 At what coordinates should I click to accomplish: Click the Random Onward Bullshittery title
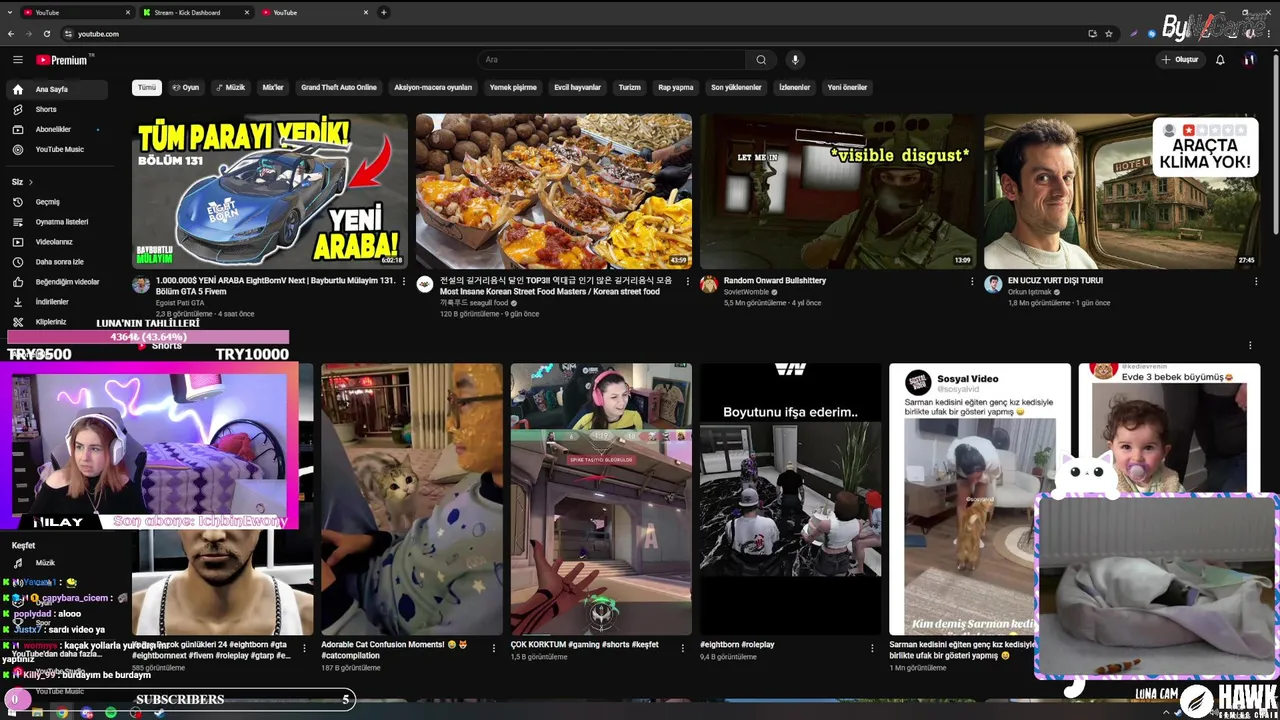775,281
